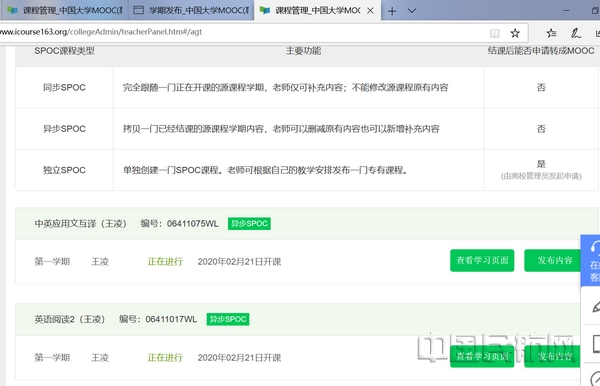Image resolution: width=600 pixels, height=386 pixels.
Task: Click start date of 英语阅读2
Action: 239,358
